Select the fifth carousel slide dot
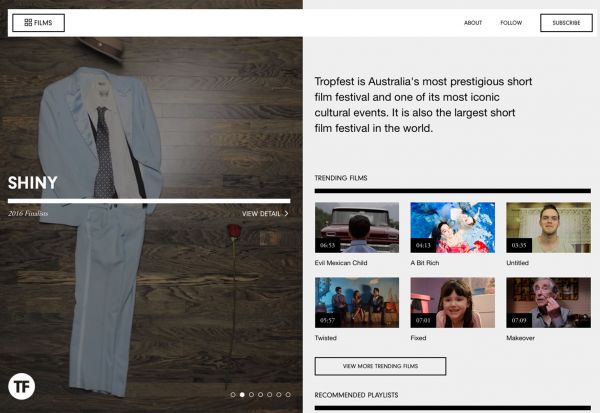 [x=270, y=395]
